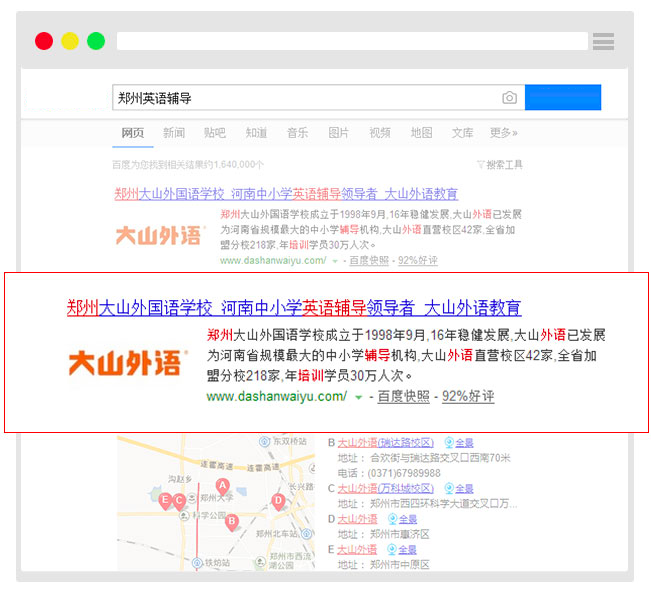Open the faded upper result title link
651x592 pixels.
click(x=286, y=194)
